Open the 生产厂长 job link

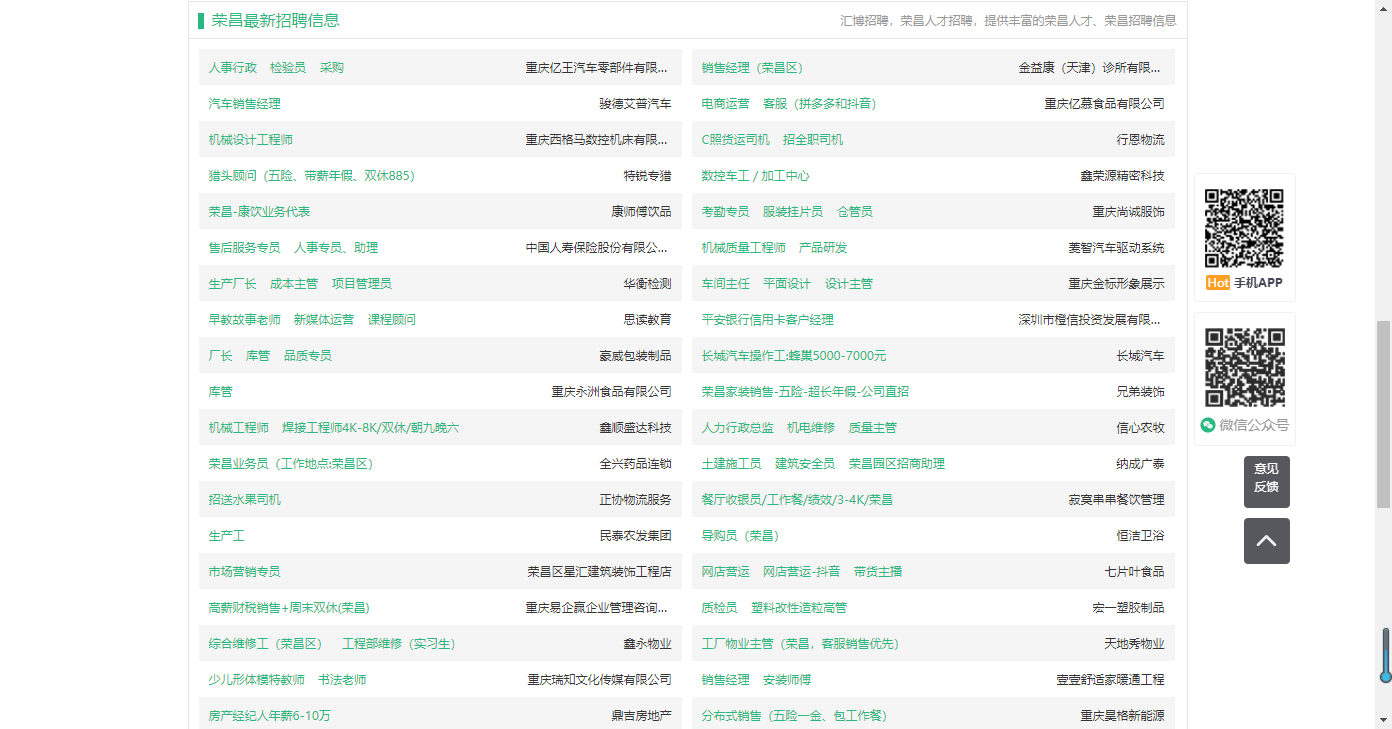tap(233, 284)
